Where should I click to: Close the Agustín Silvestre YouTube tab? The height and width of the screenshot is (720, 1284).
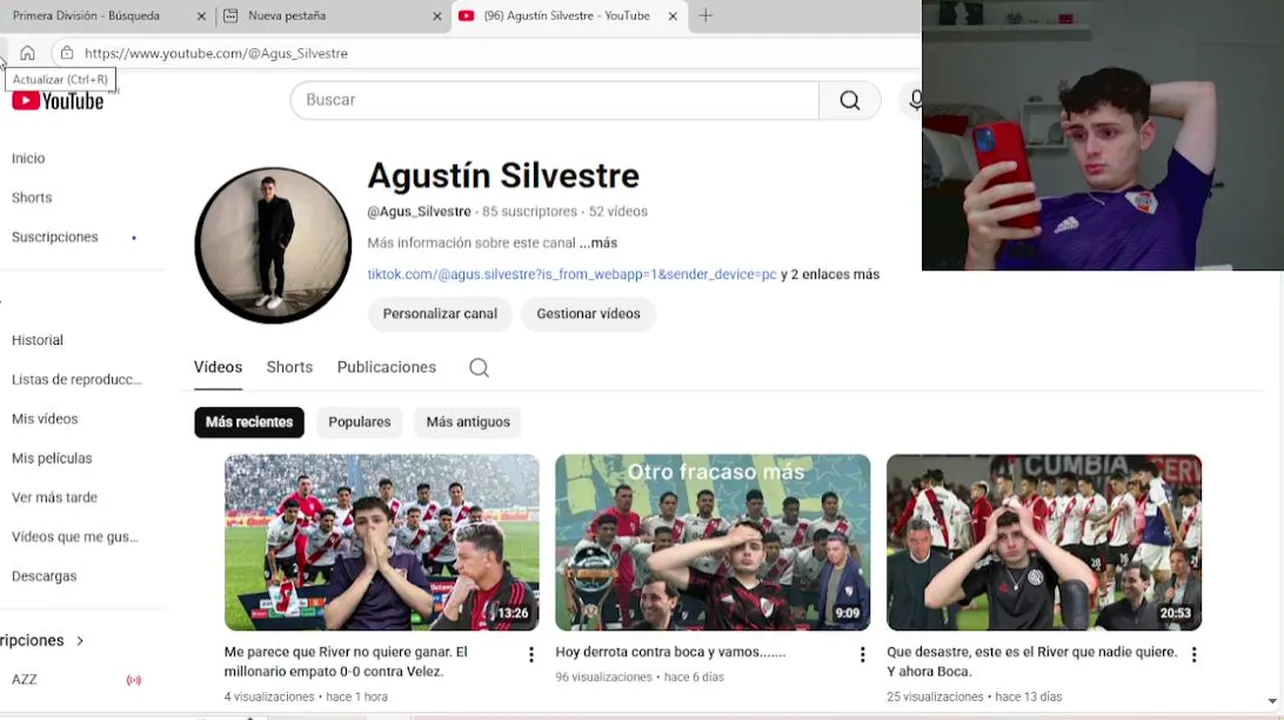tap(673, 16)
